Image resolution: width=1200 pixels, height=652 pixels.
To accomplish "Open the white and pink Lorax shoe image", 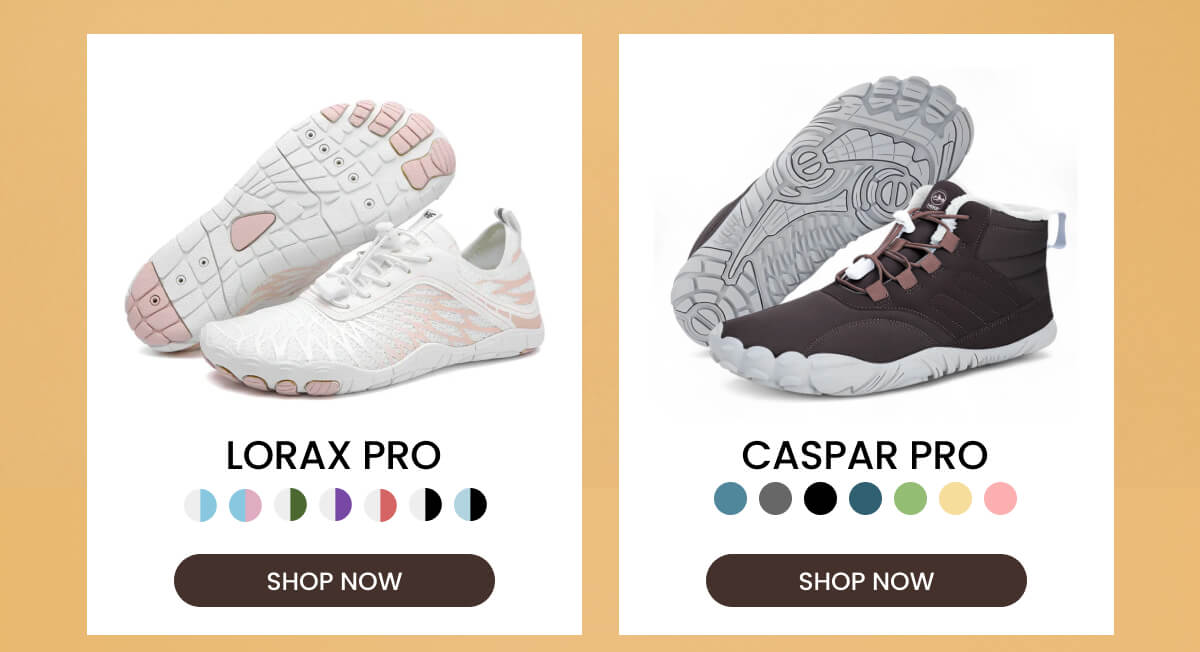I will 335,247.
